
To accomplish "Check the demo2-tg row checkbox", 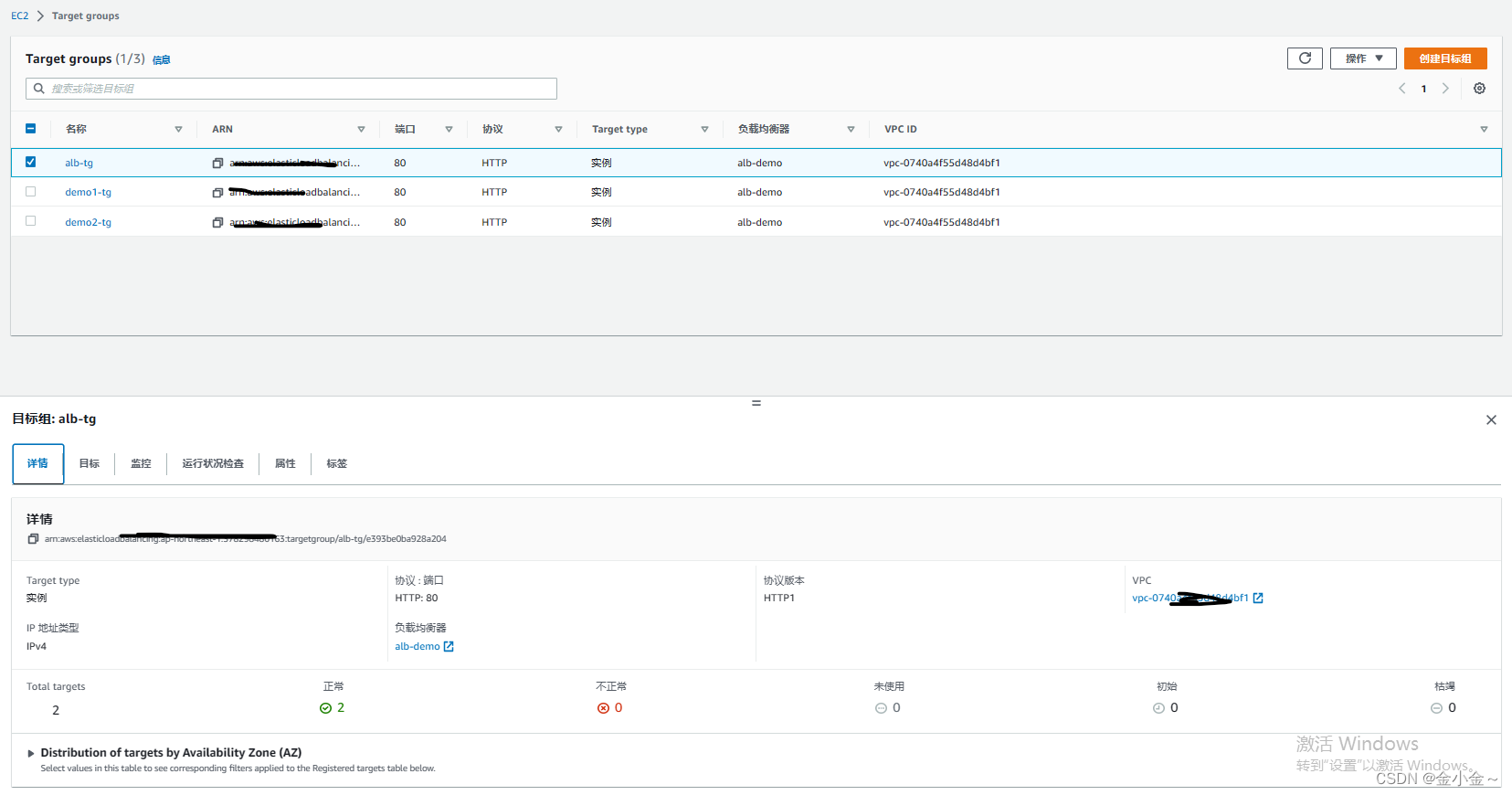I will (30, 221).
